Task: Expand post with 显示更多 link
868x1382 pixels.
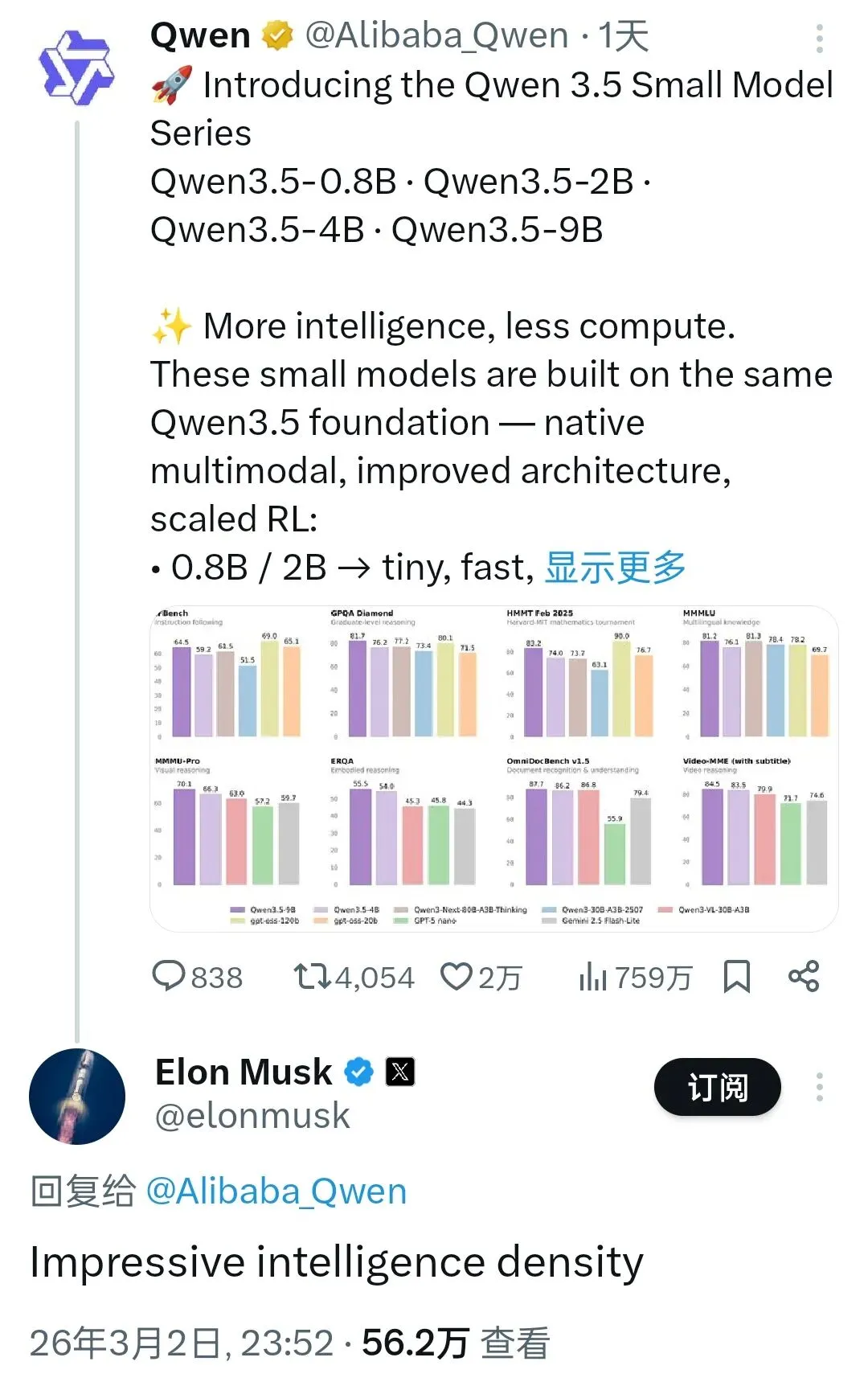Action: coord(615,568)
